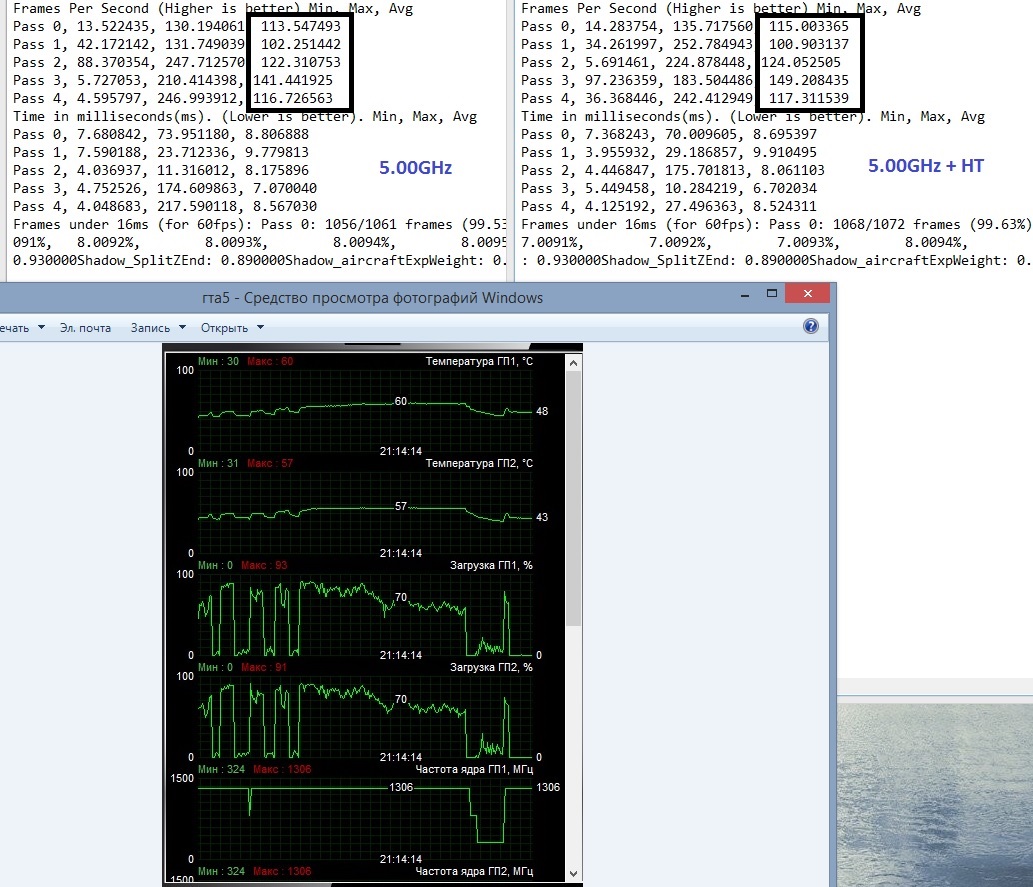The width and height of the screenshot is (1033, 887).
Task: Open the Открыть dropdown menu
Action: pyautogui.click(x=231, y=327)
